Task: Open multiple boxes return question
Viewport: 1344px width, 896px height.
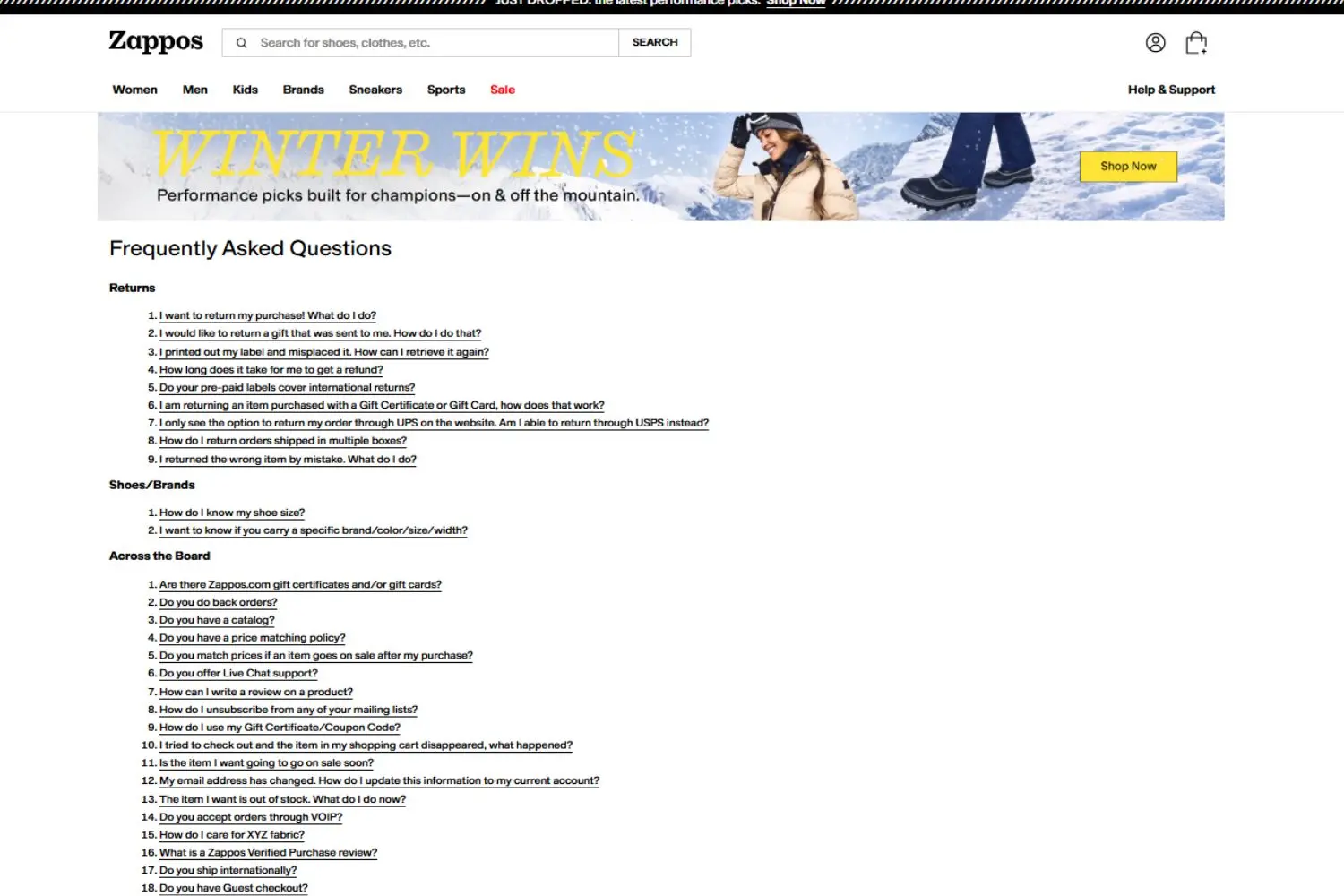Action: (x=283, y=441)
